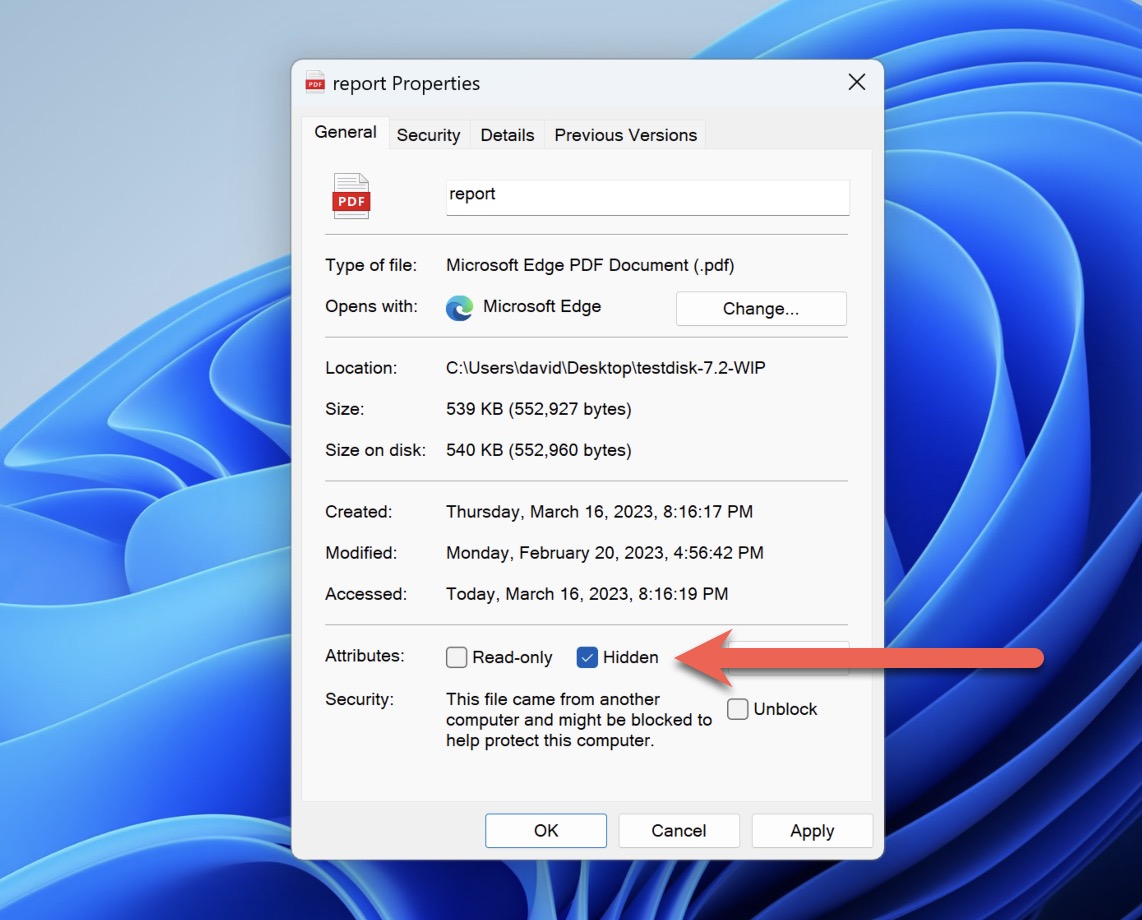1142x920 pixels.
Task: Click the Created date Thursday, March 16, 2023
Action: point(599,512)
